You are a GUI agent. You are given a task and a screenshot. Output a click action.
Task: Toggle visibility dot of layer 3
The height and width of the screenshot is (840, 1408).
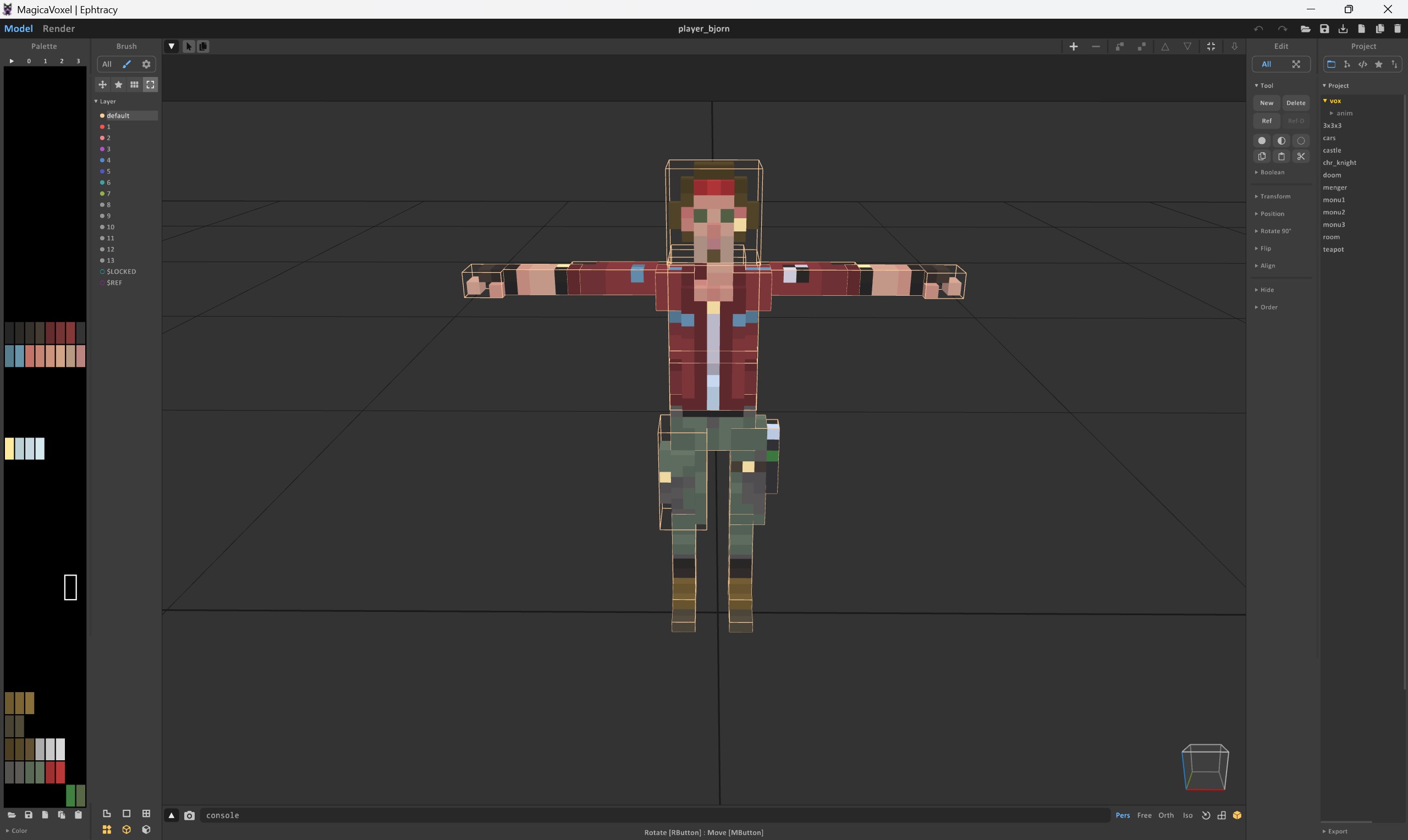(102, 150)
